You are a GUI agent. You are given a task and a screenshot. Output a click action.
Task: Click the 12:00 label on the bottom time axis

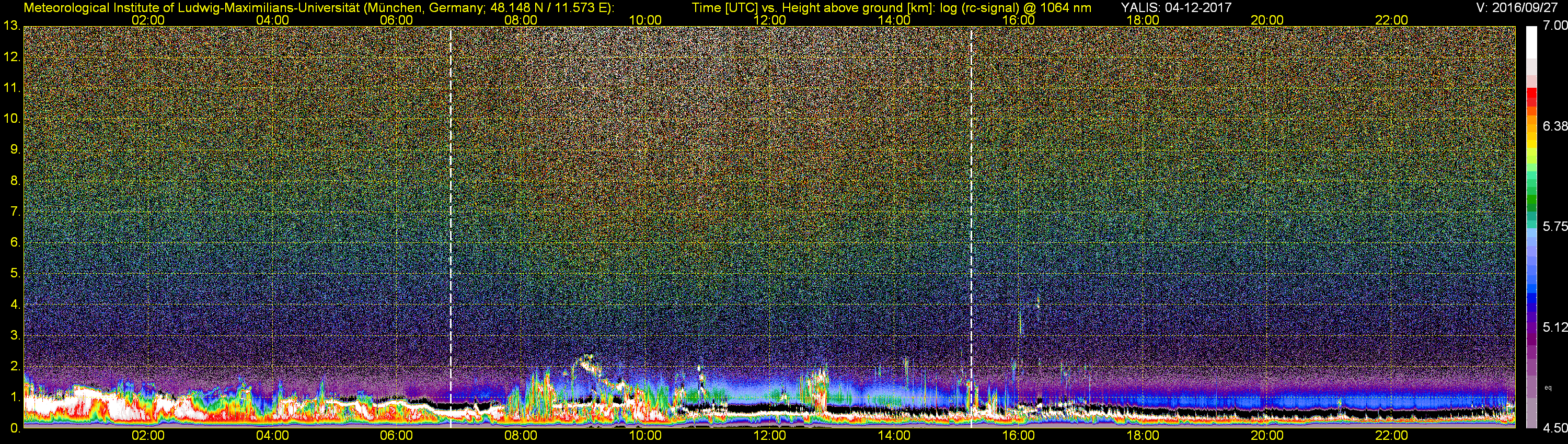(x=770, y=436)
